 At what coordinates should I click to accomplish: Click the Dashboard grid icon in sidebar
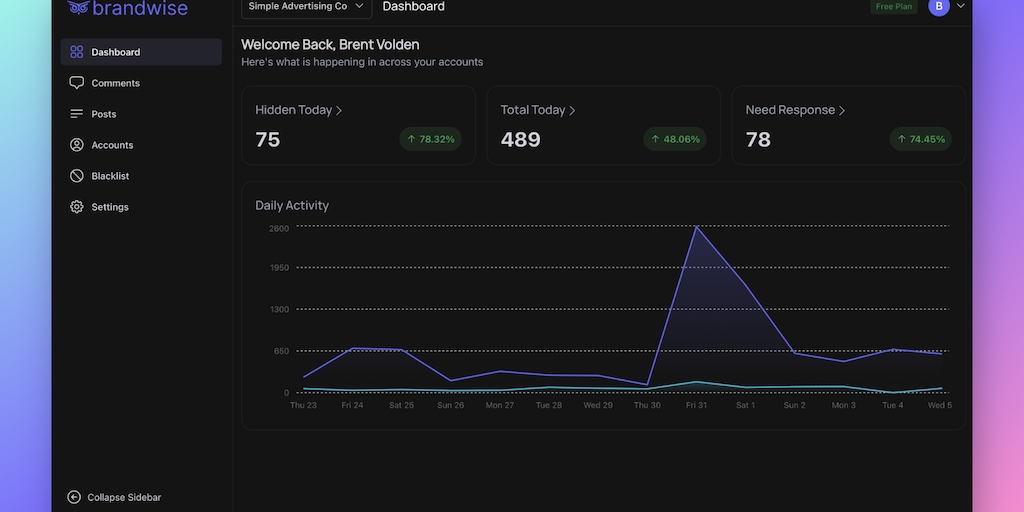click(x=76, y=52)
